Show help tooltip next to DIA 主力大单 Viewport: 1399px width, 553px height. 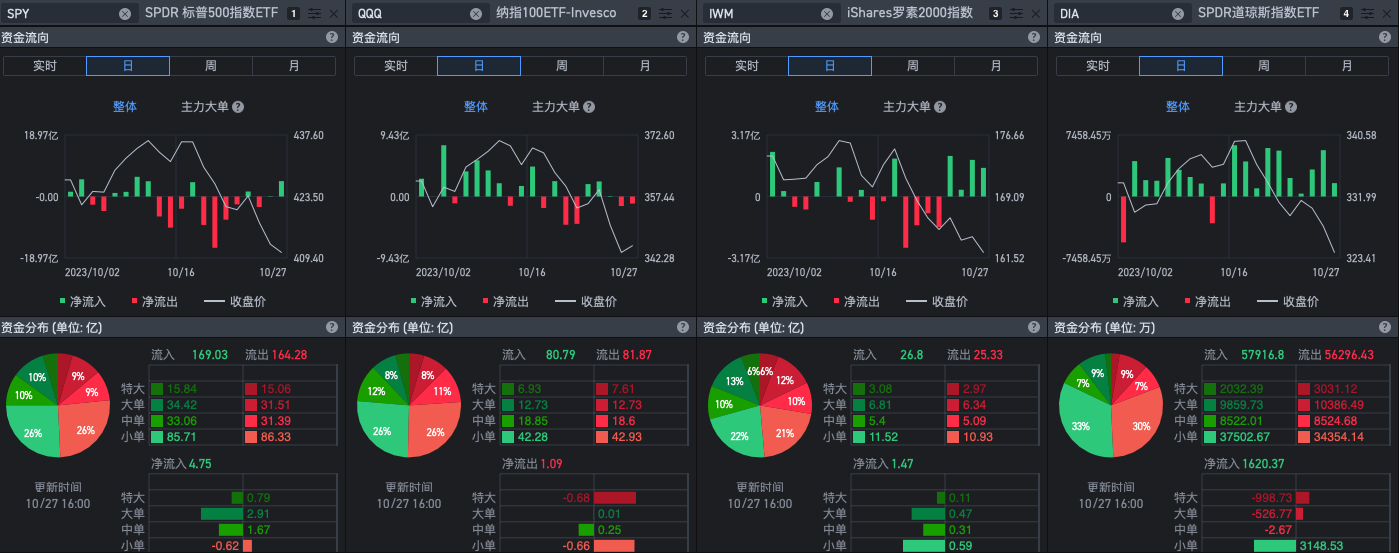click(1291, 107)
